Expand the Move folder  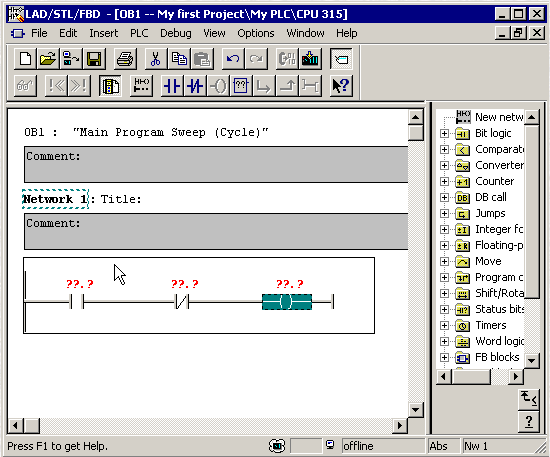pos(444,261)
